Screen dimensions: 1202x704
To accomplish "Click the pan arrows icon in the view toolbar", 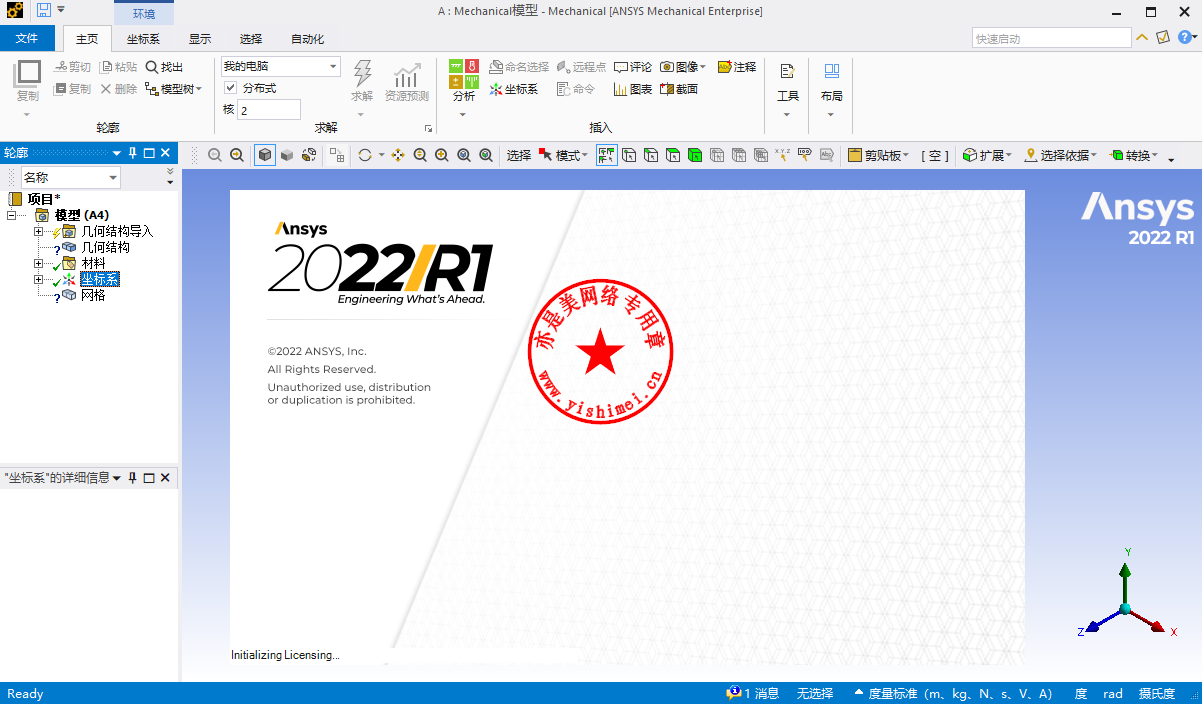I will click(398, 155).
